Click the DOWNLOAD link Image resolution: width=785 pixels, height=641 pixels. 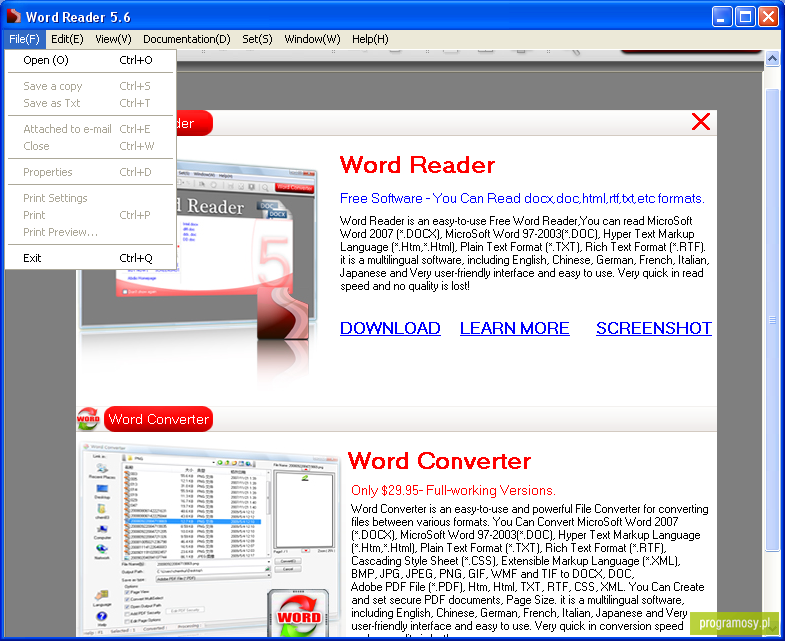click(390, 328)
